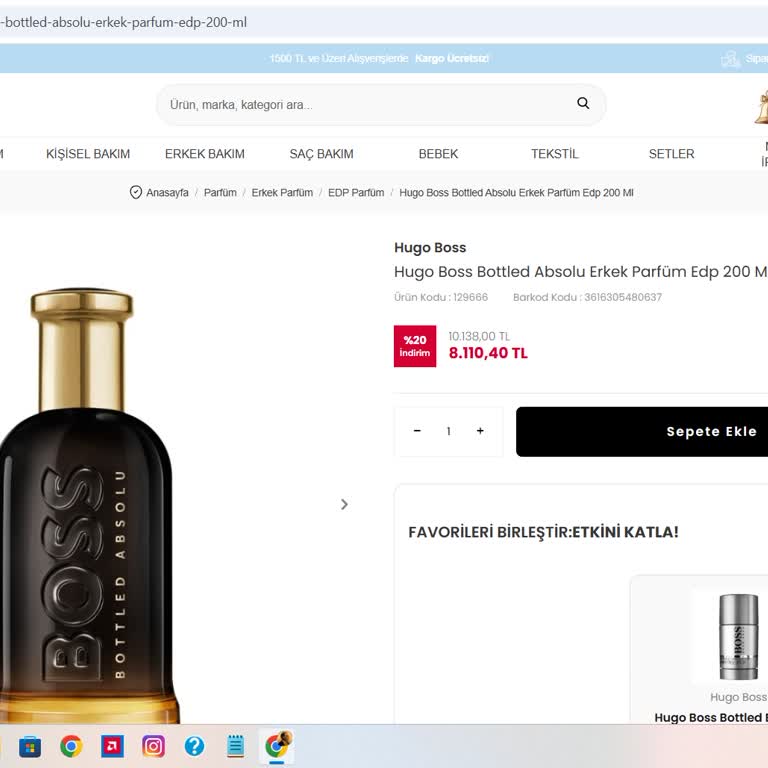This screenshot has height=768, width=768.
Task: Decrease quantity with the minus button
Action: (417, 431)
